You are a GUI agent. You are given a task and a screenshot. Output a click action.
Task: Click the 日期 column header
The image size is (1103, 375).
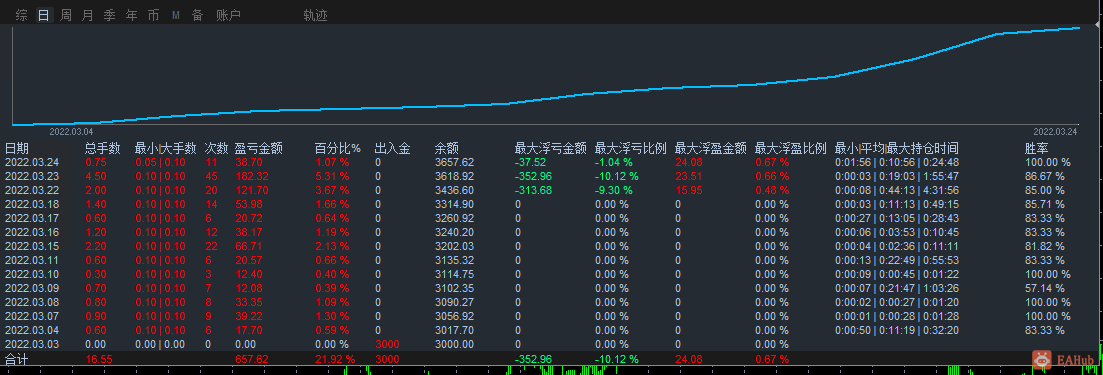pos(17,148)
